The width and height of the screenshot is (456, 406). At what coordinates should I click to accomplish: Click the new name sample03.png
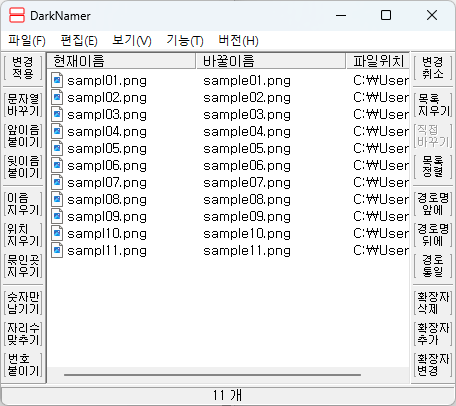click(x=247, y=115)
